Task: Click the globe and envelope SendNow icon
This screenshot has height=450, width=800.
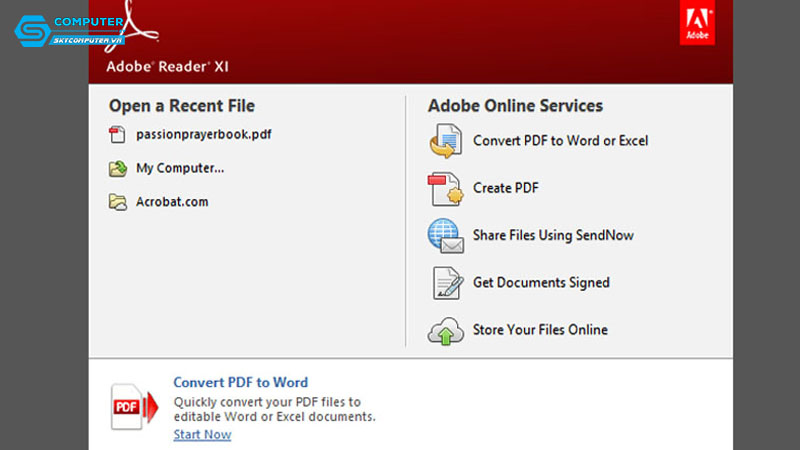Action: tap(445, 236)
